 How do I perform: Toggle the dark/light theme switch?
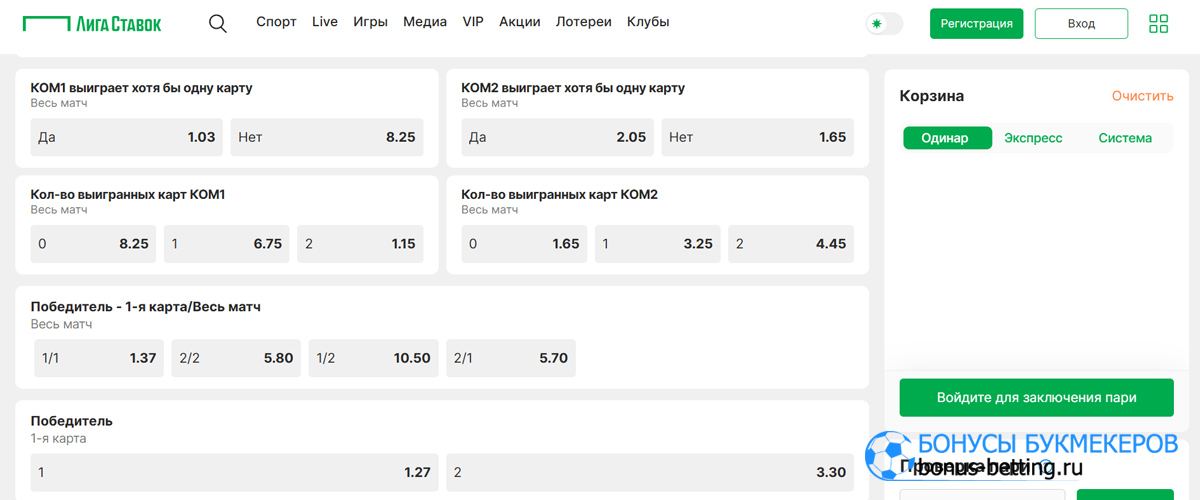[x=884, y=23]
